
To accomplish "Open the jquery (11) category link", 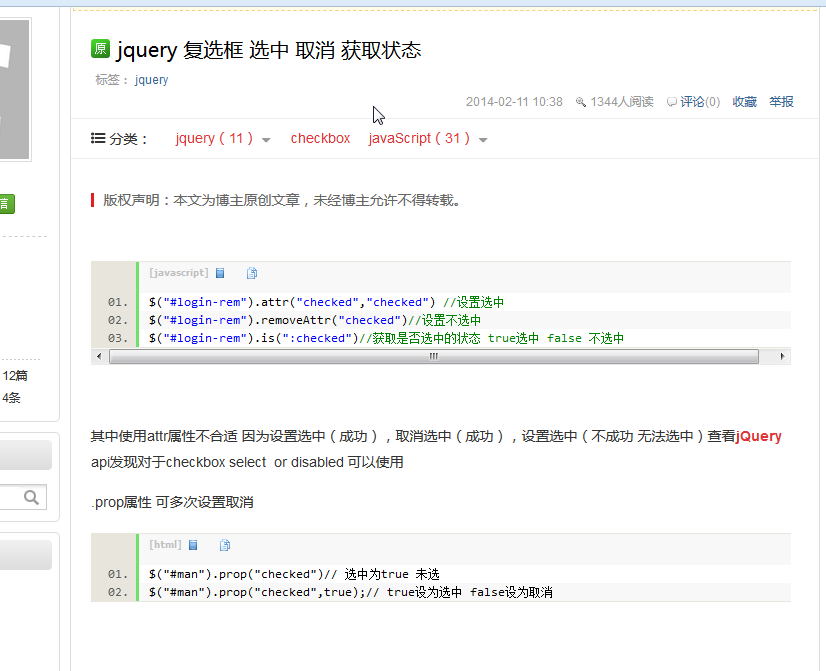I will [214, 138].
